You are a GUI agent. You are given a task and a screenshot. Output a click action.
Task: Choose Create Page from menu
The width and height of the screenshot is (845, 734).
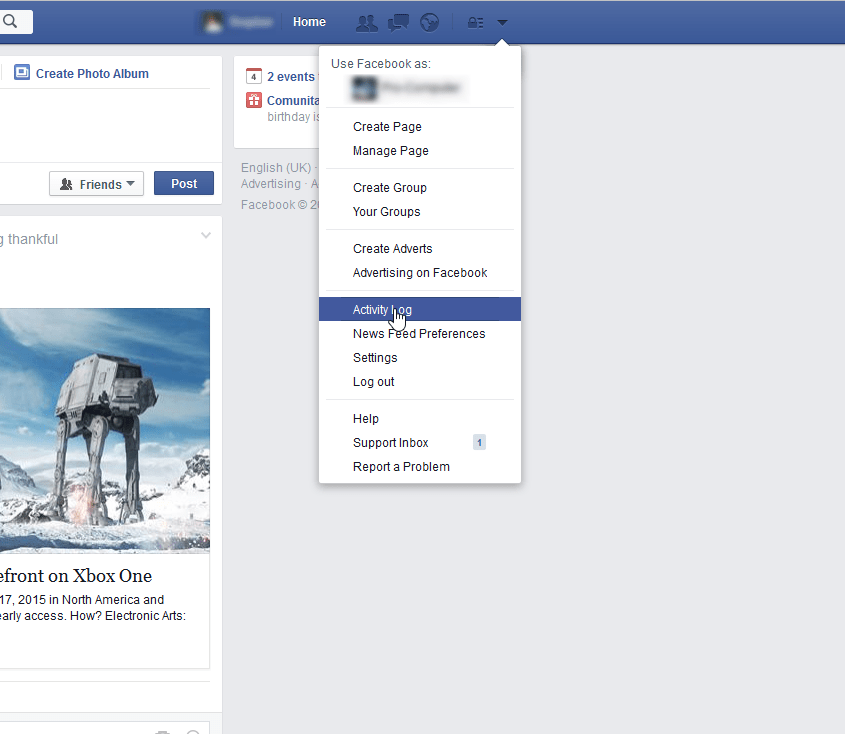(387, 127)
